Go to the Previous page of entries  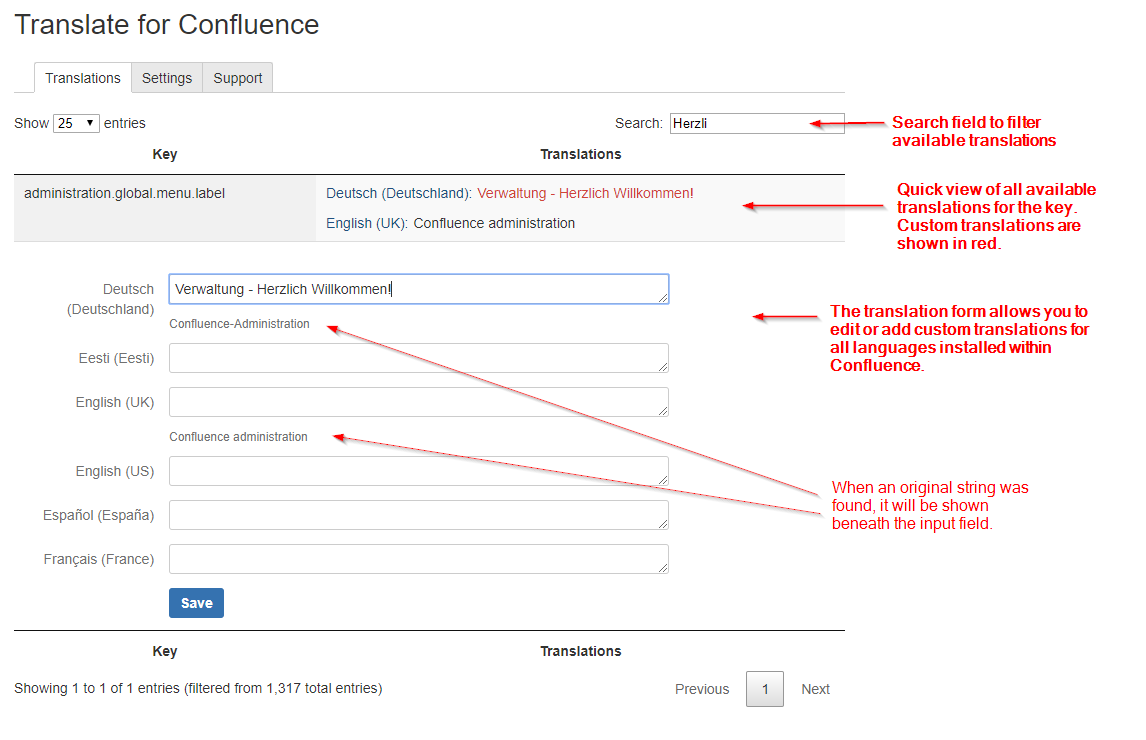[702, 689]
